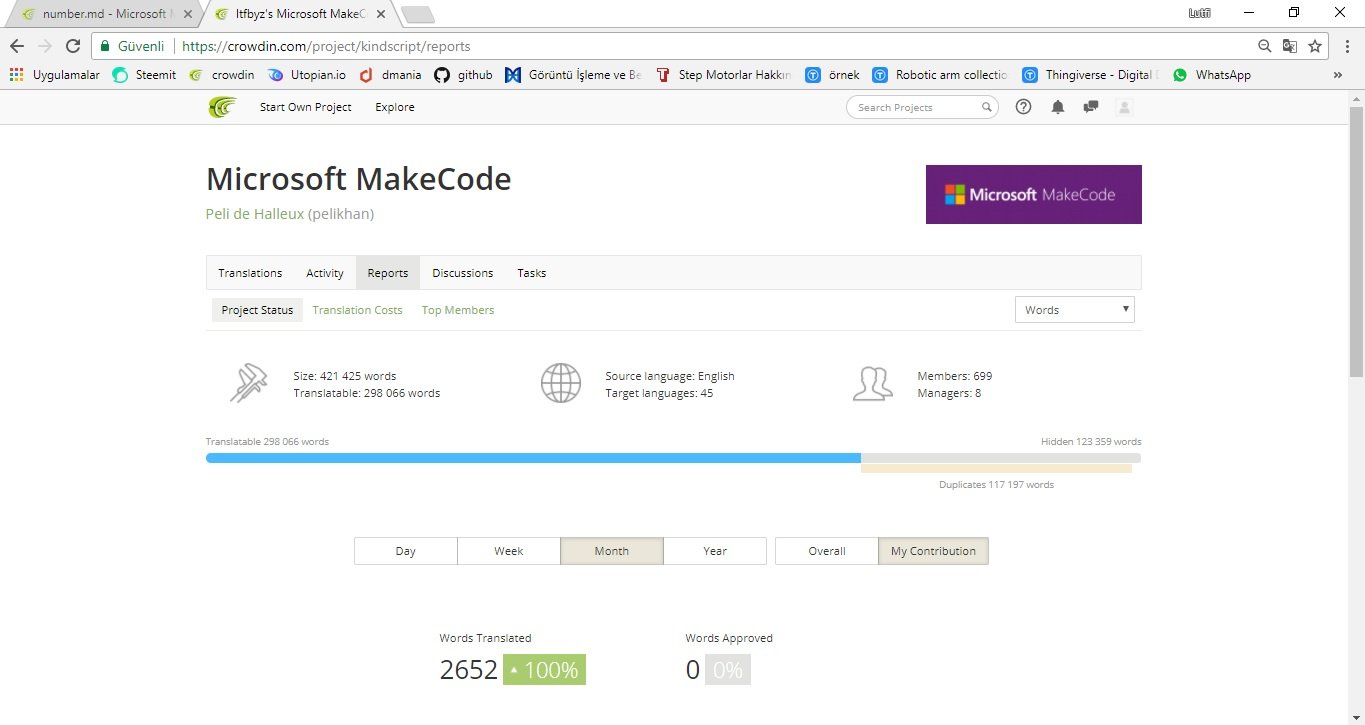1365x725 pixels.
Task: Click the green 100% badge
Action: tap(544, 670)
